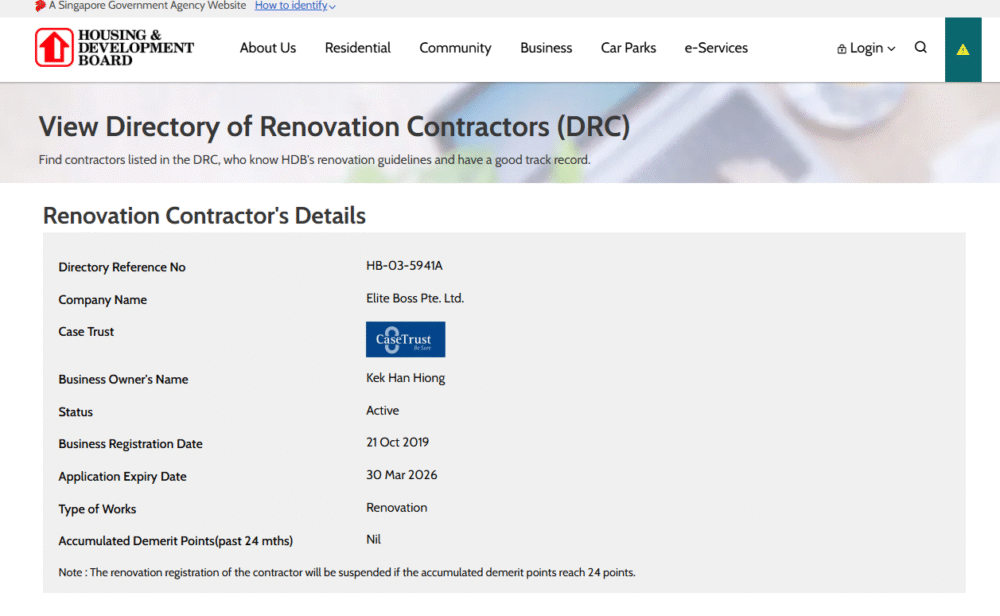This screenshot has width=1000, height=616.
Task: Click the Status label
Action: 75,412
